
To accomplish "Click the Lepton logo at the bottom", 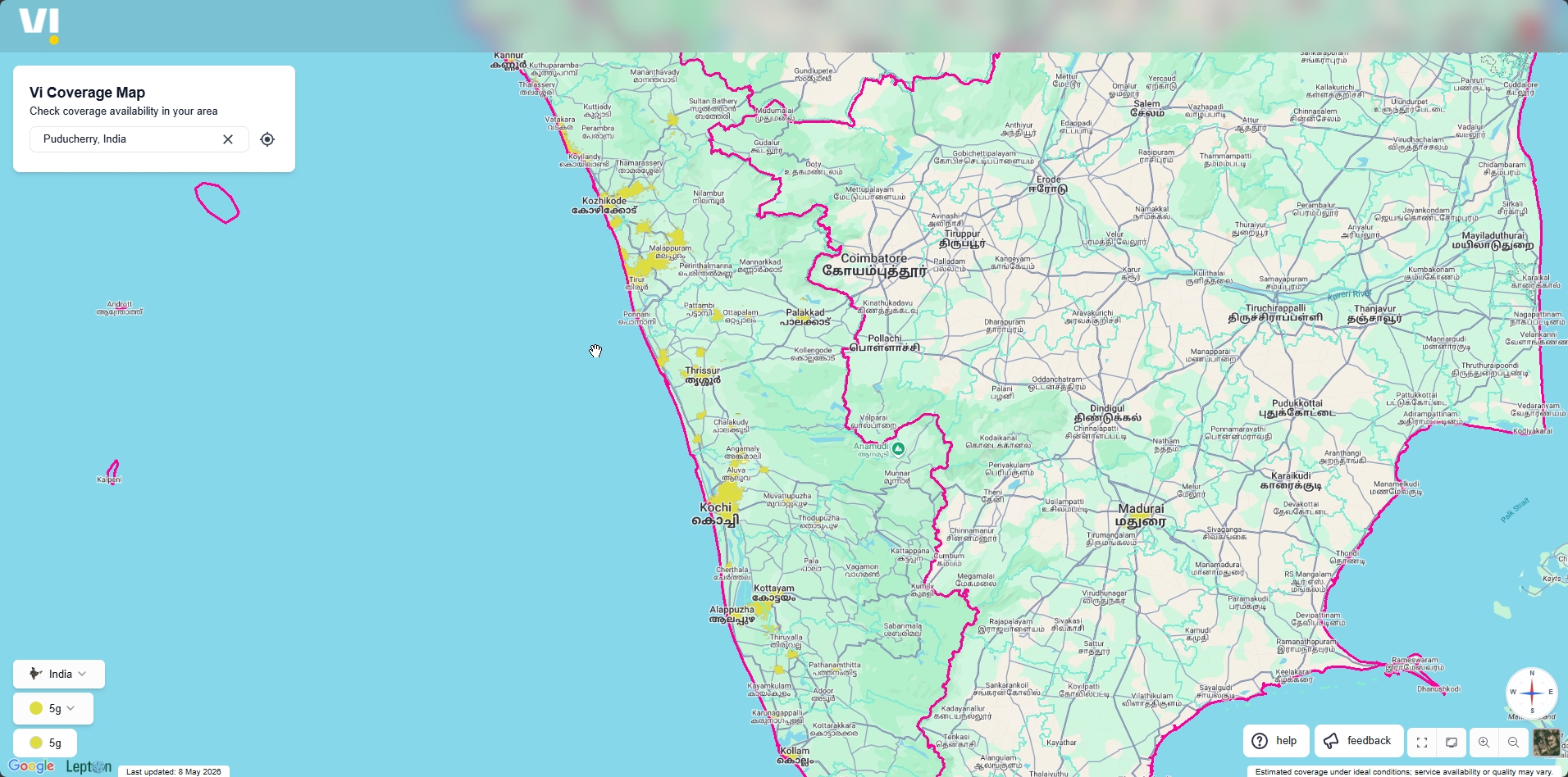I will click(x=89, y=767).
